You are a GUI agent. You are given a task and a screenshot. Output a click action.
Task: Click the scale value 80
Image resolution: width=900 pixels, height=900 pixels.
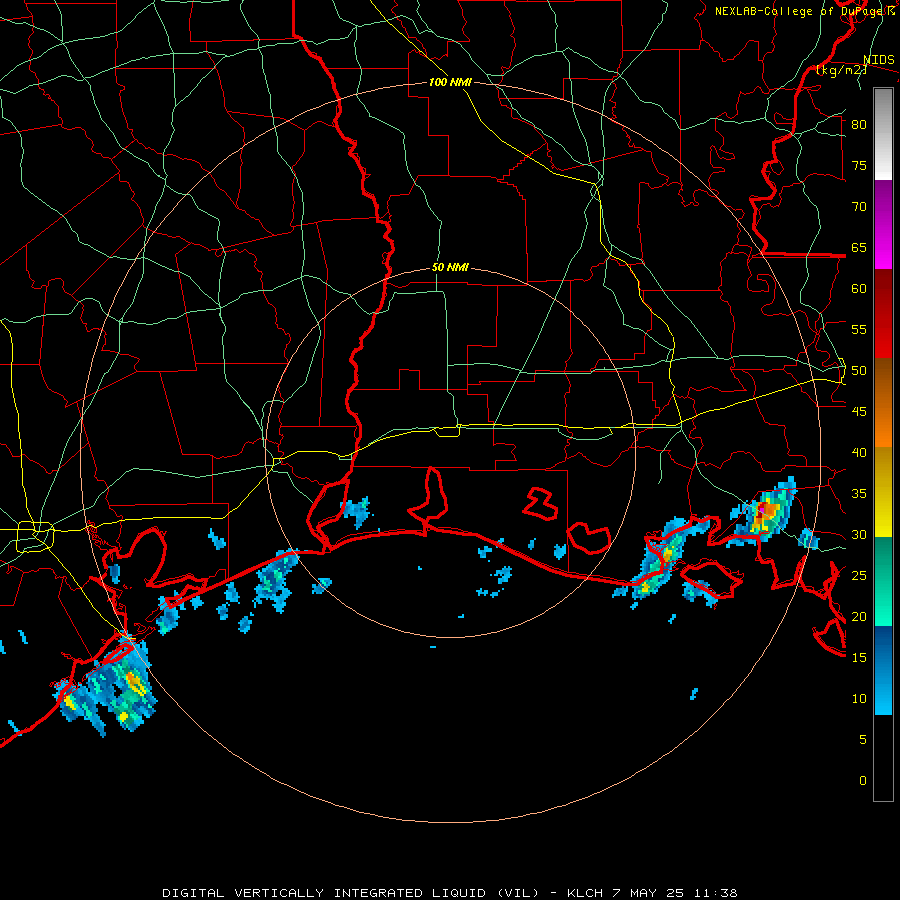click(859, 125)
